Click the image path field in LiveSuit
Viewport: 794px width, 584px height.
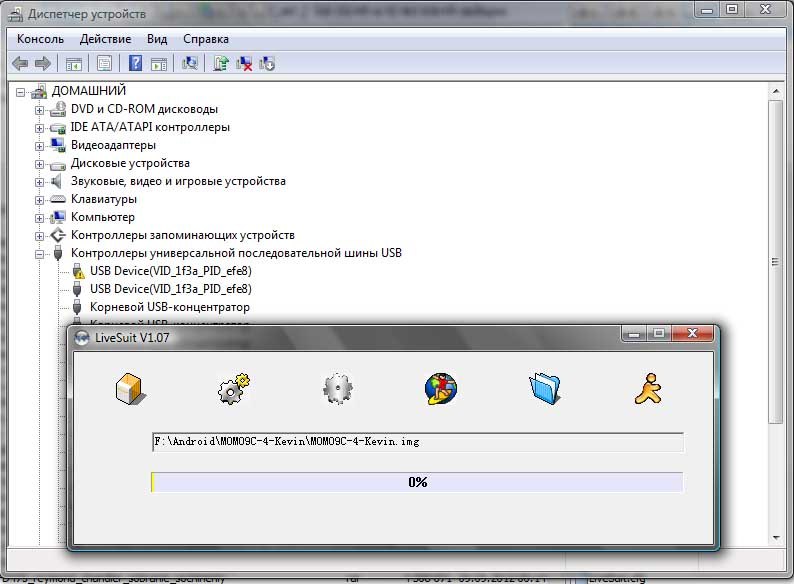tap(418, 442)
